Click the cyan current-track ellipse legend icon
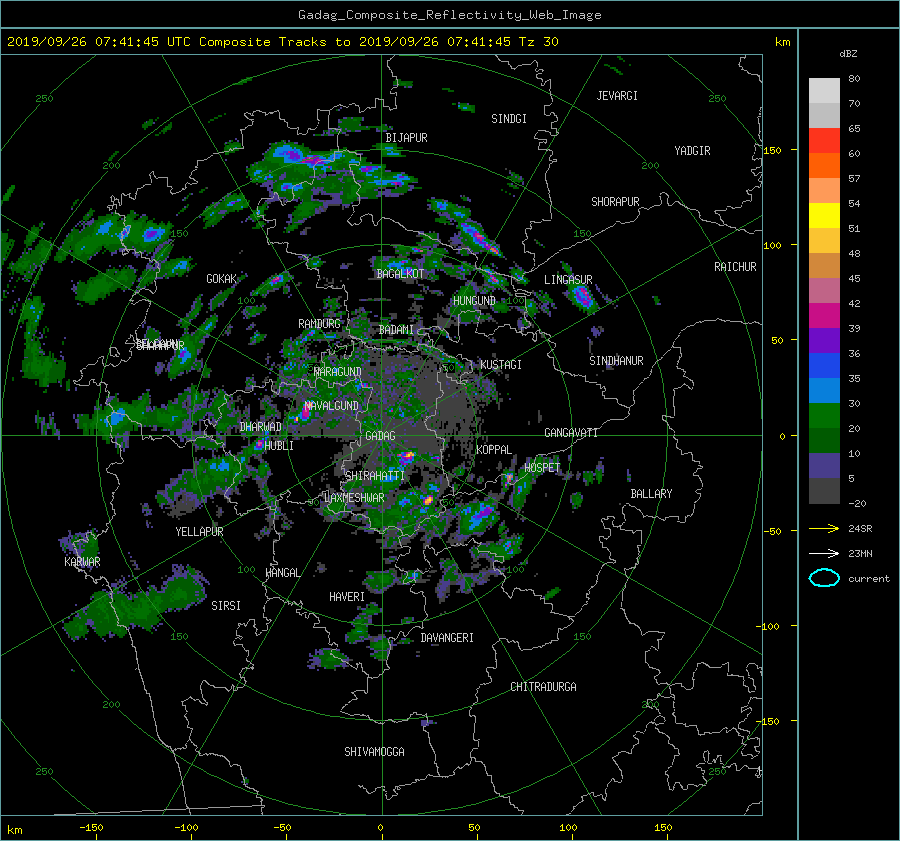The image size is (900, 841). click(824, 578)
